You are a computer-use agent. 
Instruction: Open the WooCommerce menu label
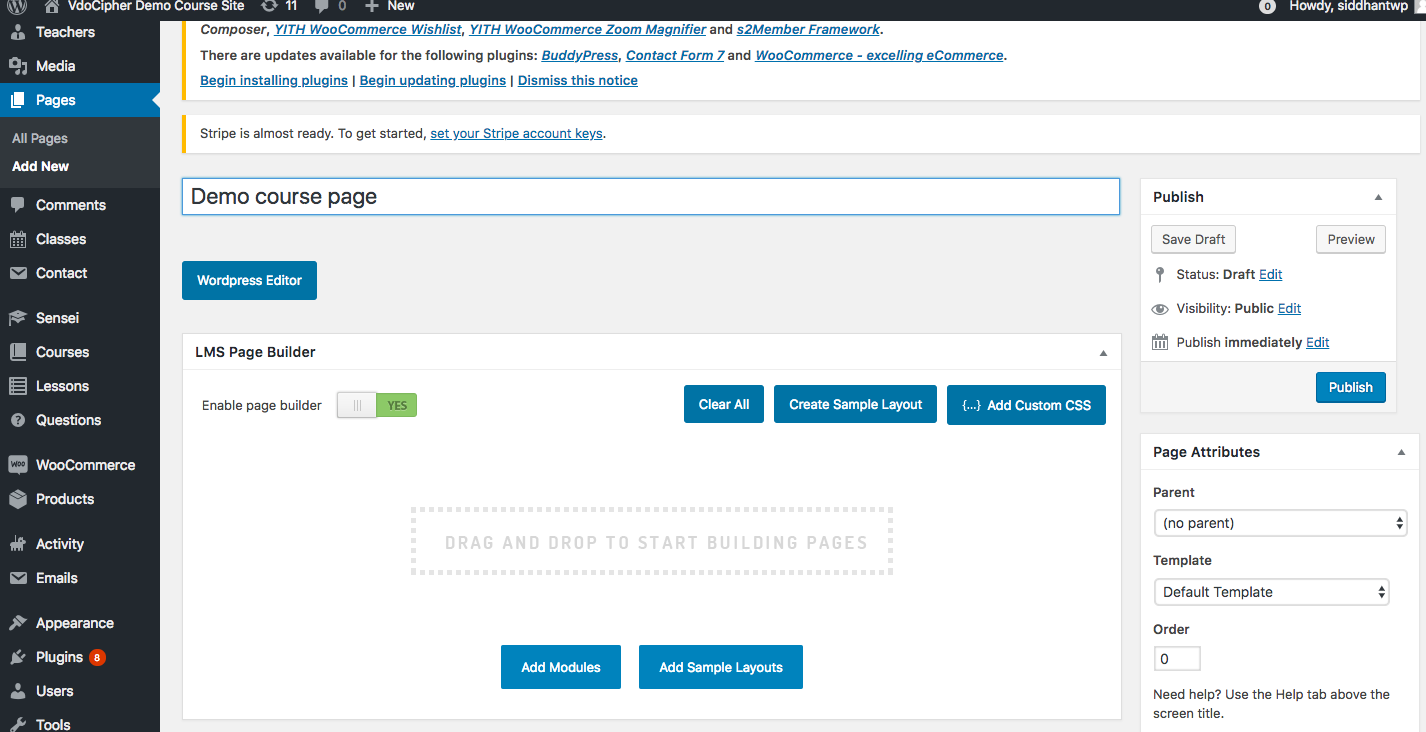[86, 465]
